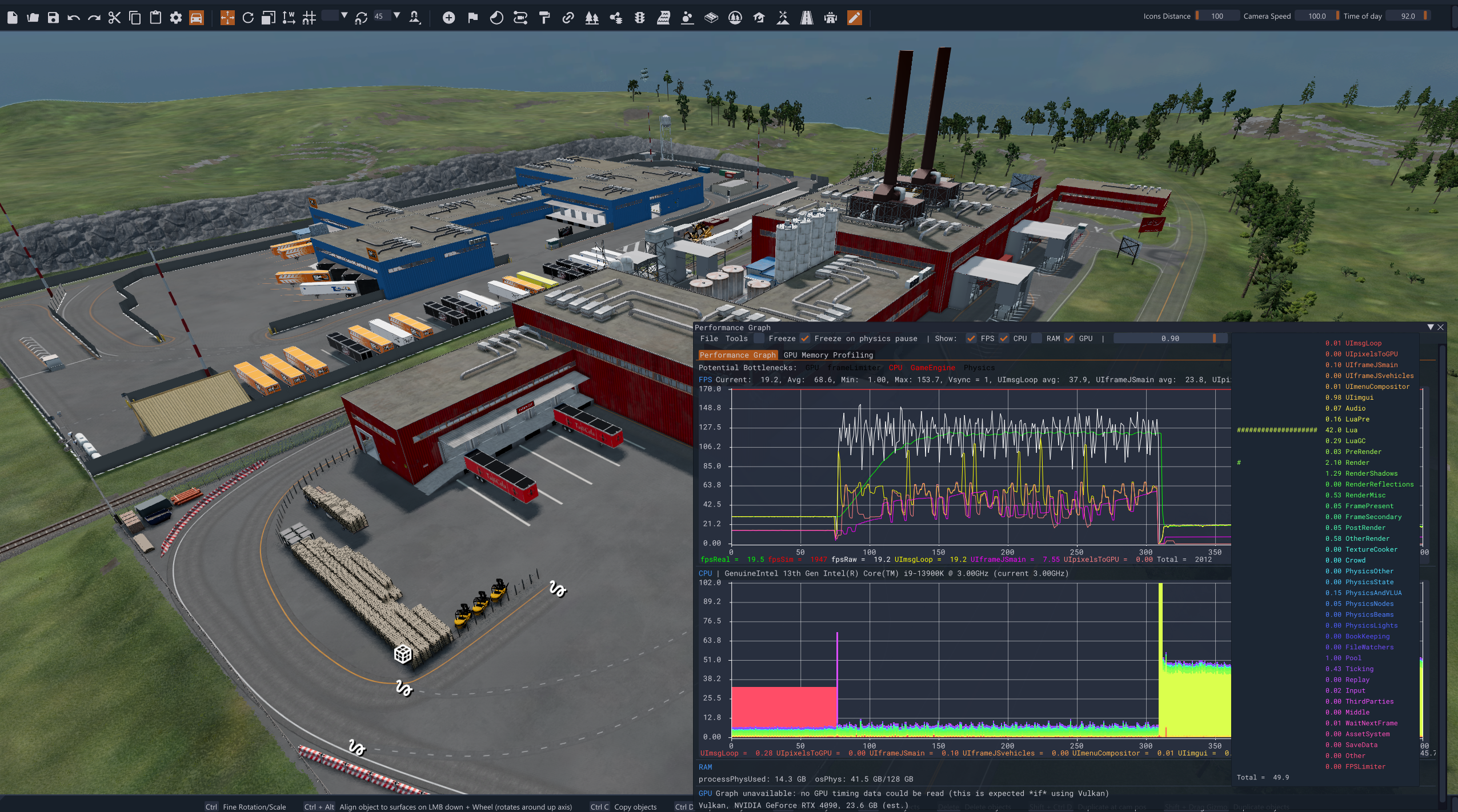Click the grid snap value field
This screenshot has height=812, width=1458.
click(x=330, y=16)
